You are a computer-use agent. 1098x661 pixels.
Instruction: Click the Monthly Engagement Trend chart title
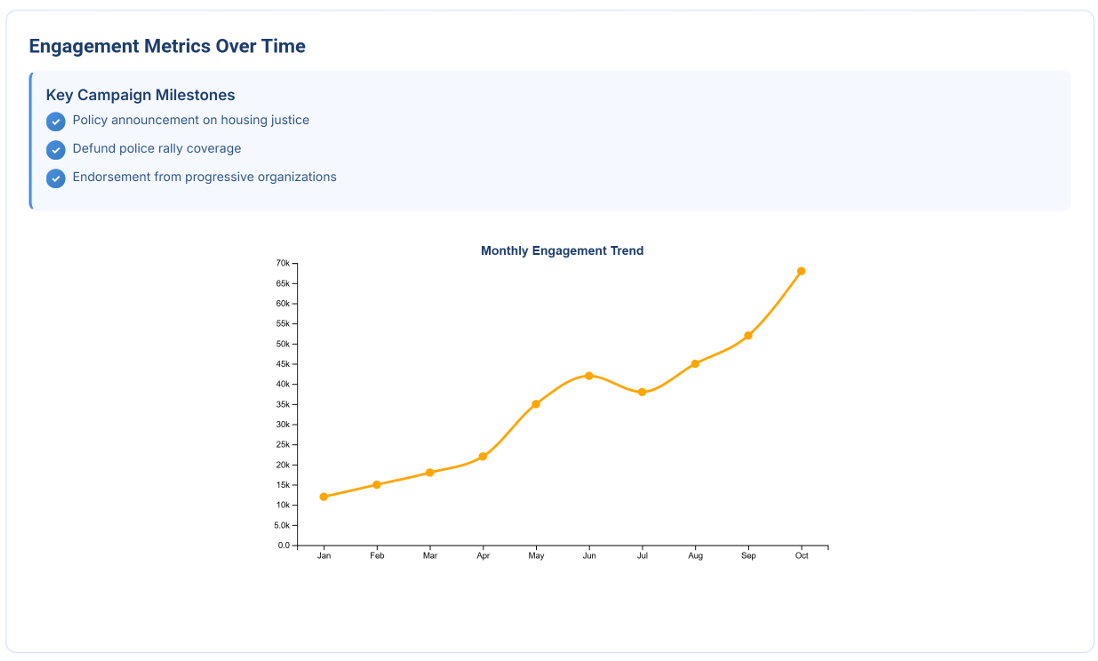[562, 251]
